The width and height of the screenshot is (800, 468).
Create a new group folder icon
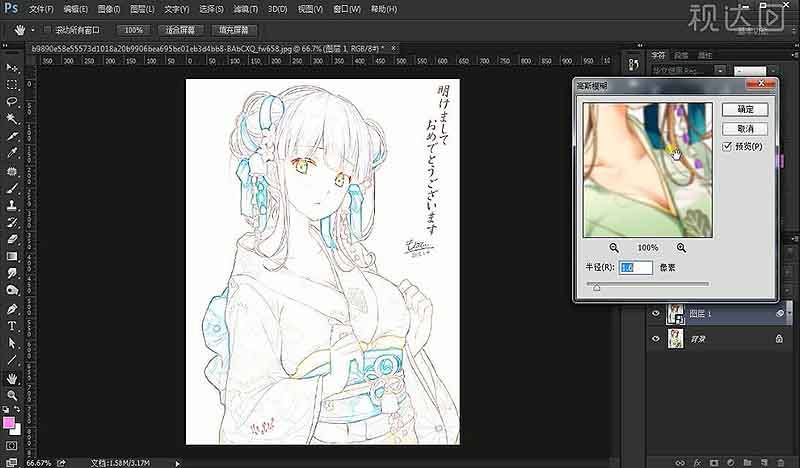tap(747, 462)
